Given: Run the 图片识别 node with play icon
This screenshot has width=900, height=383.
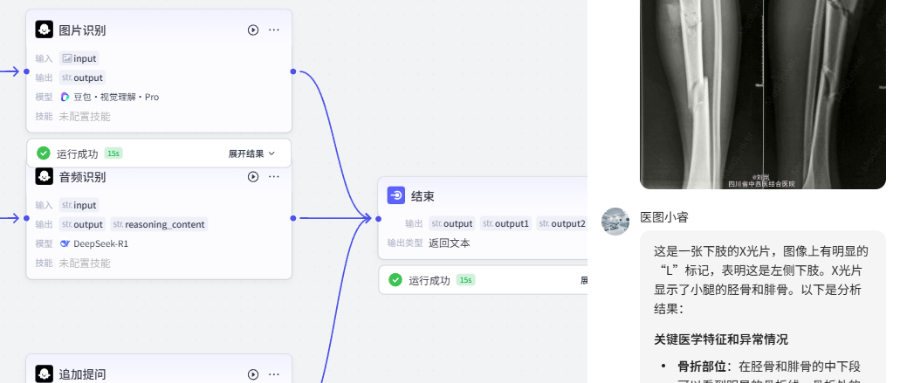Looking at the screenshot, I should pos(253,30).
